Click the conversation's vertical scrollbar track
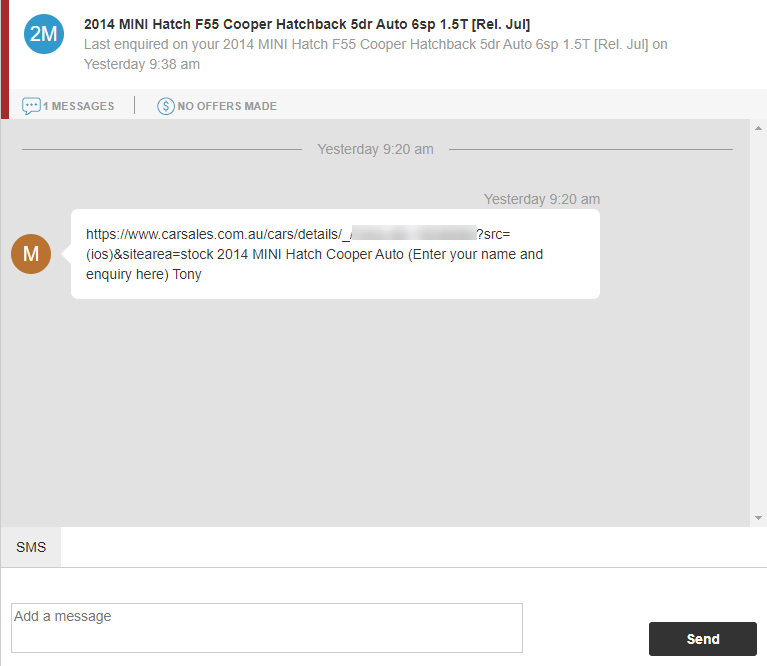The height and width of the screenshot is (666, 767). 758,320
